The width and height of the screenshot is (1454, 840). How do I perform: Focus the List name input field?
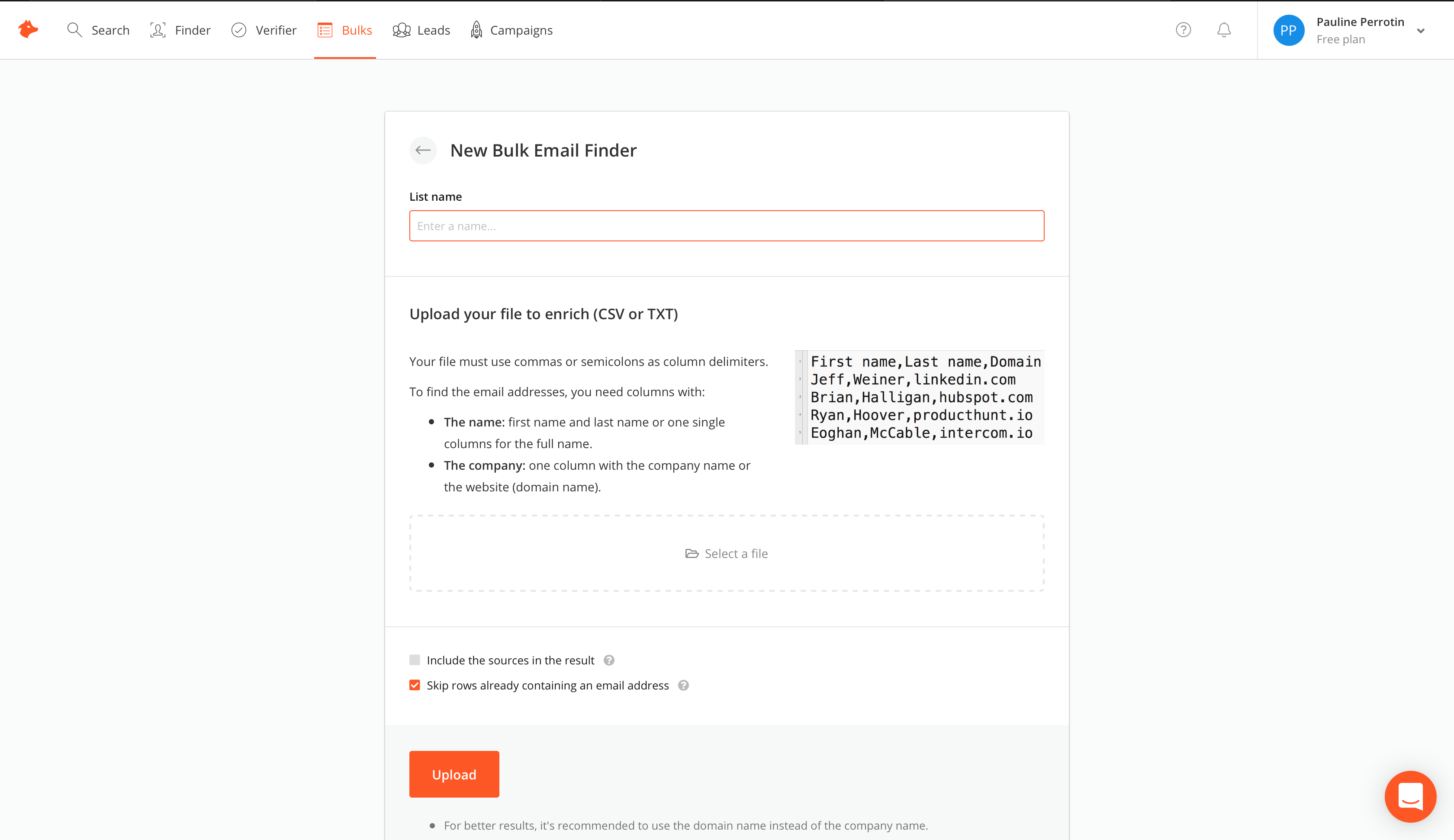tap(727, 226)
